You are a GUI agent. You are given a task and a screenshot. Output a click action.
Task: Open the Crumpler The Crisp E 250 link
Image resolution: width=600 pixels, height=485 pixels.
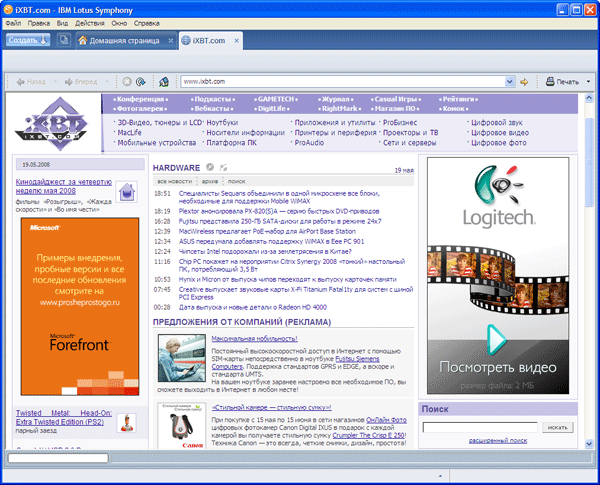click(x=368, y=435)
